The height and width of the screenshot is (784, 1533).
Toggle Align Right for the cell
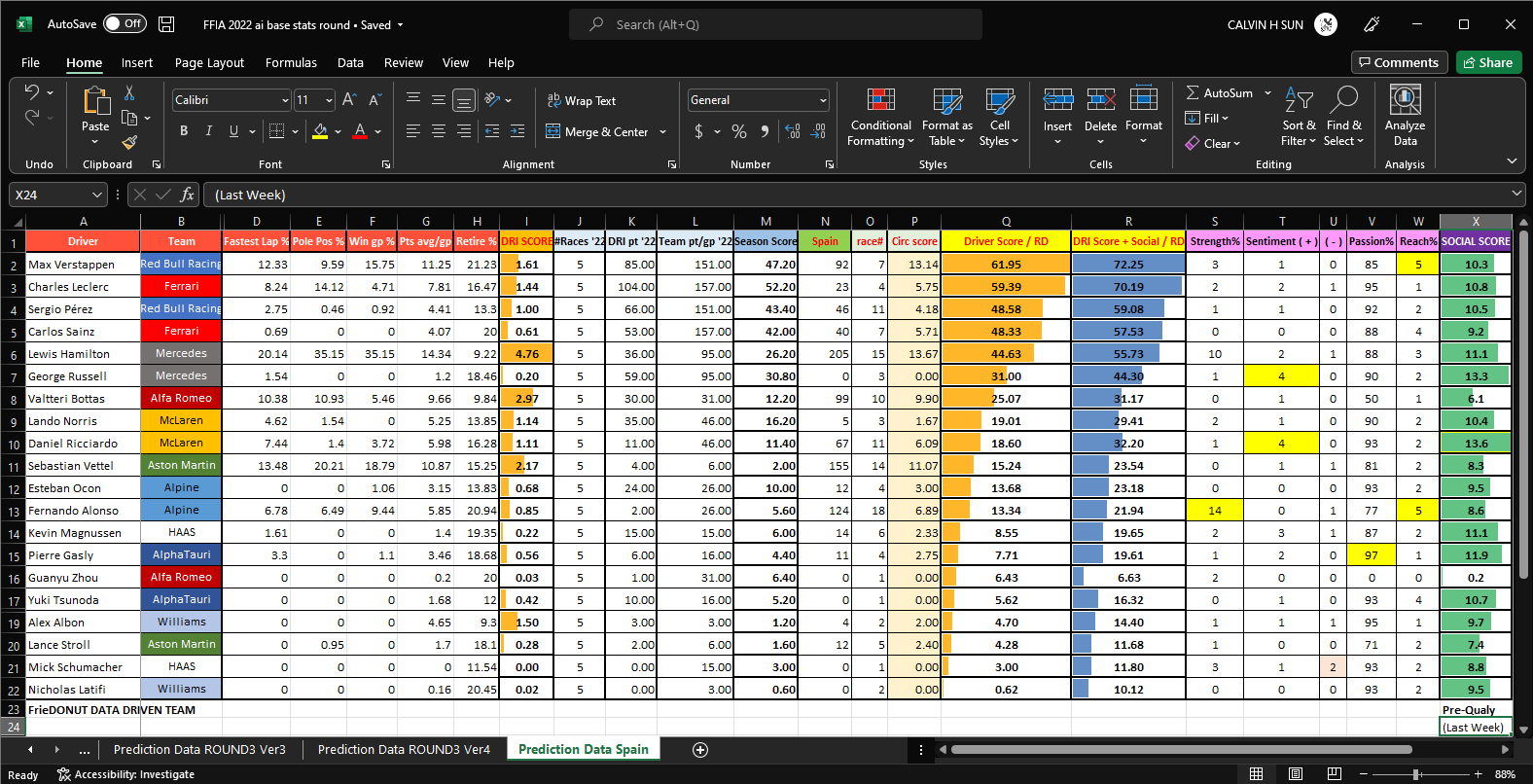click(x=464, y=130)
